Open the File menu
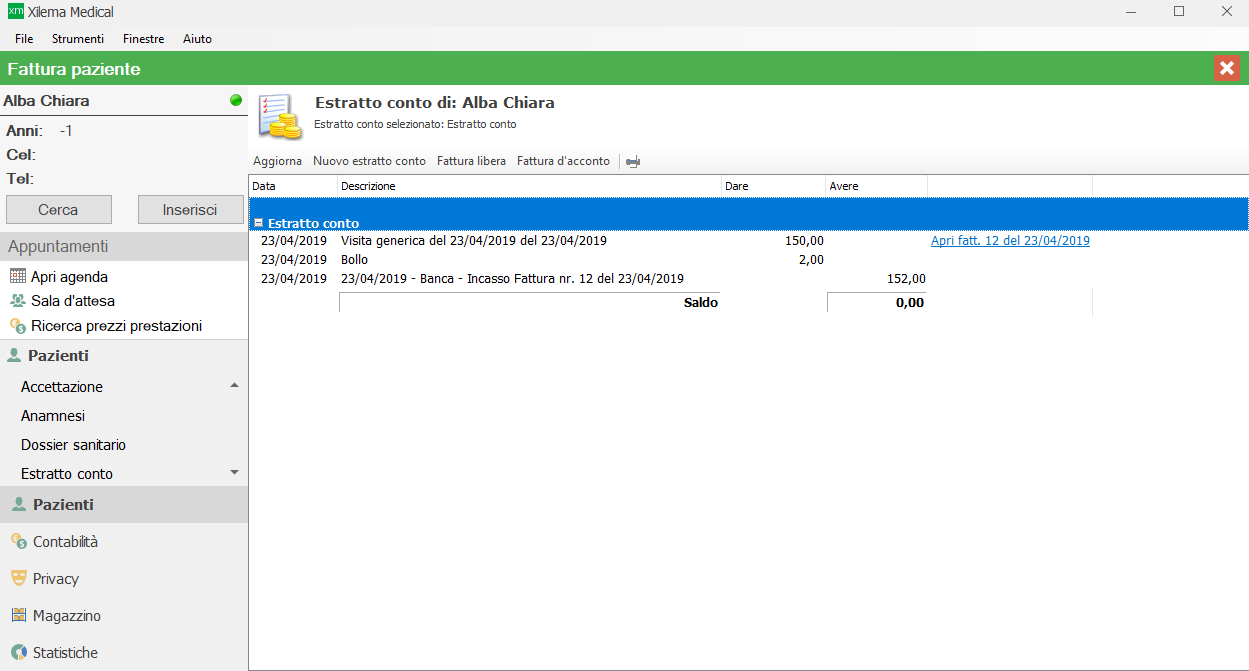 [24, 39]
